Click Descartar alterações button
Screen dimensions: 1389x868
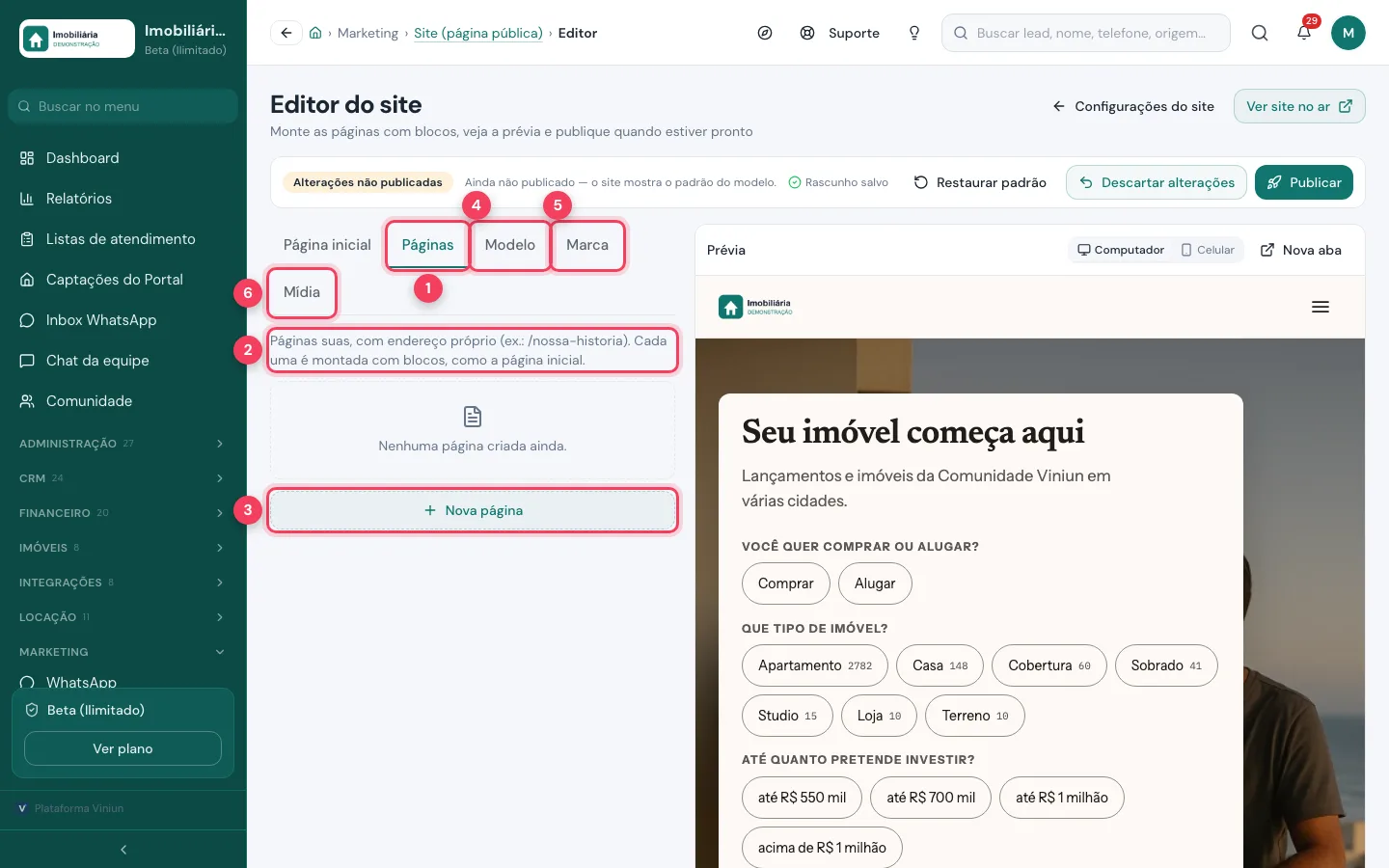pyautogui.click(x=1157, y=182)
